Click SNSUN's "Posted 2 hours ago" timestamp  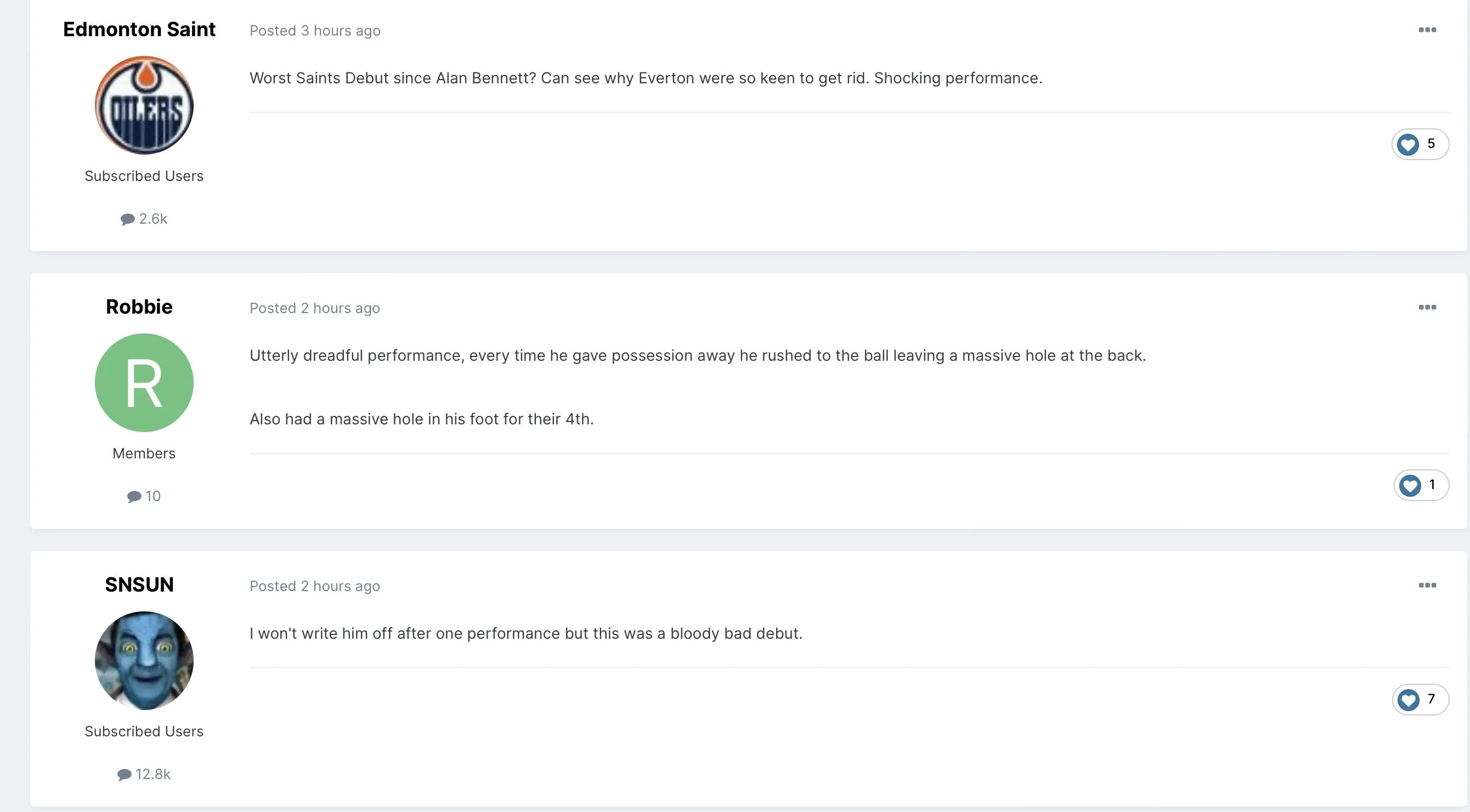pos(314,586)
